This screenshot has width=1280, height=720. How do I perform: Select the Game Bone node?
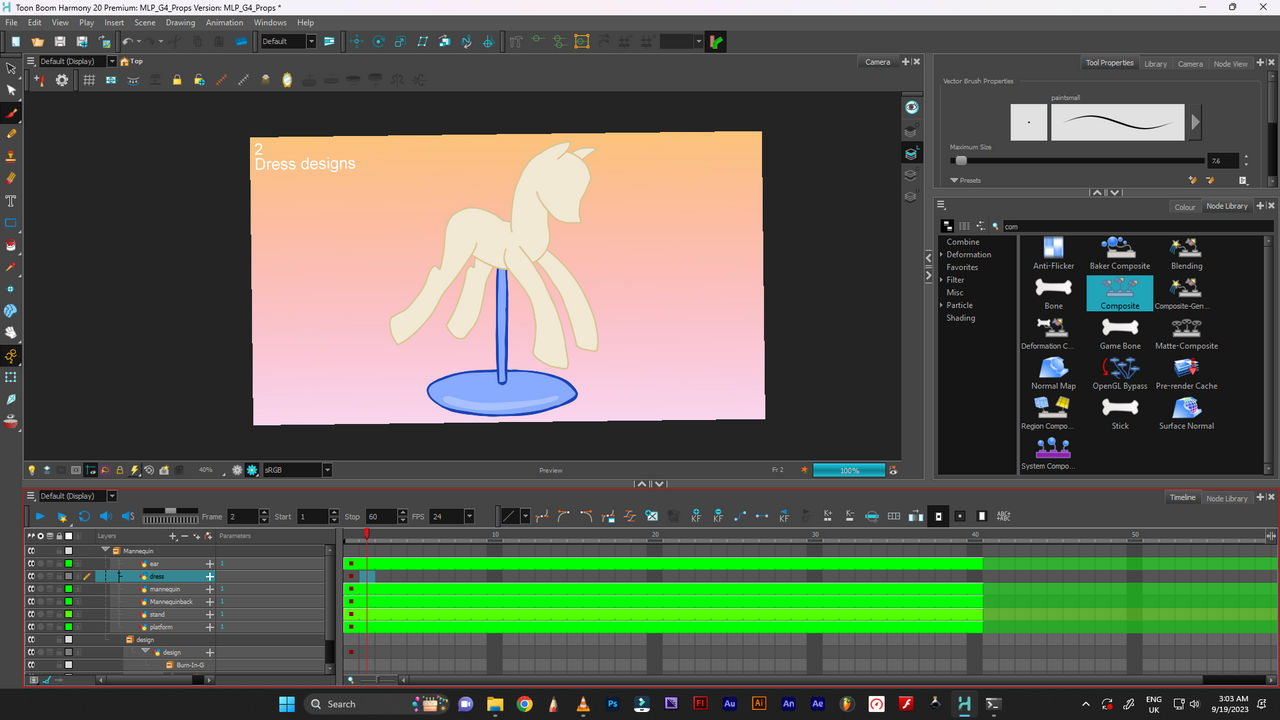point(1120,333)
